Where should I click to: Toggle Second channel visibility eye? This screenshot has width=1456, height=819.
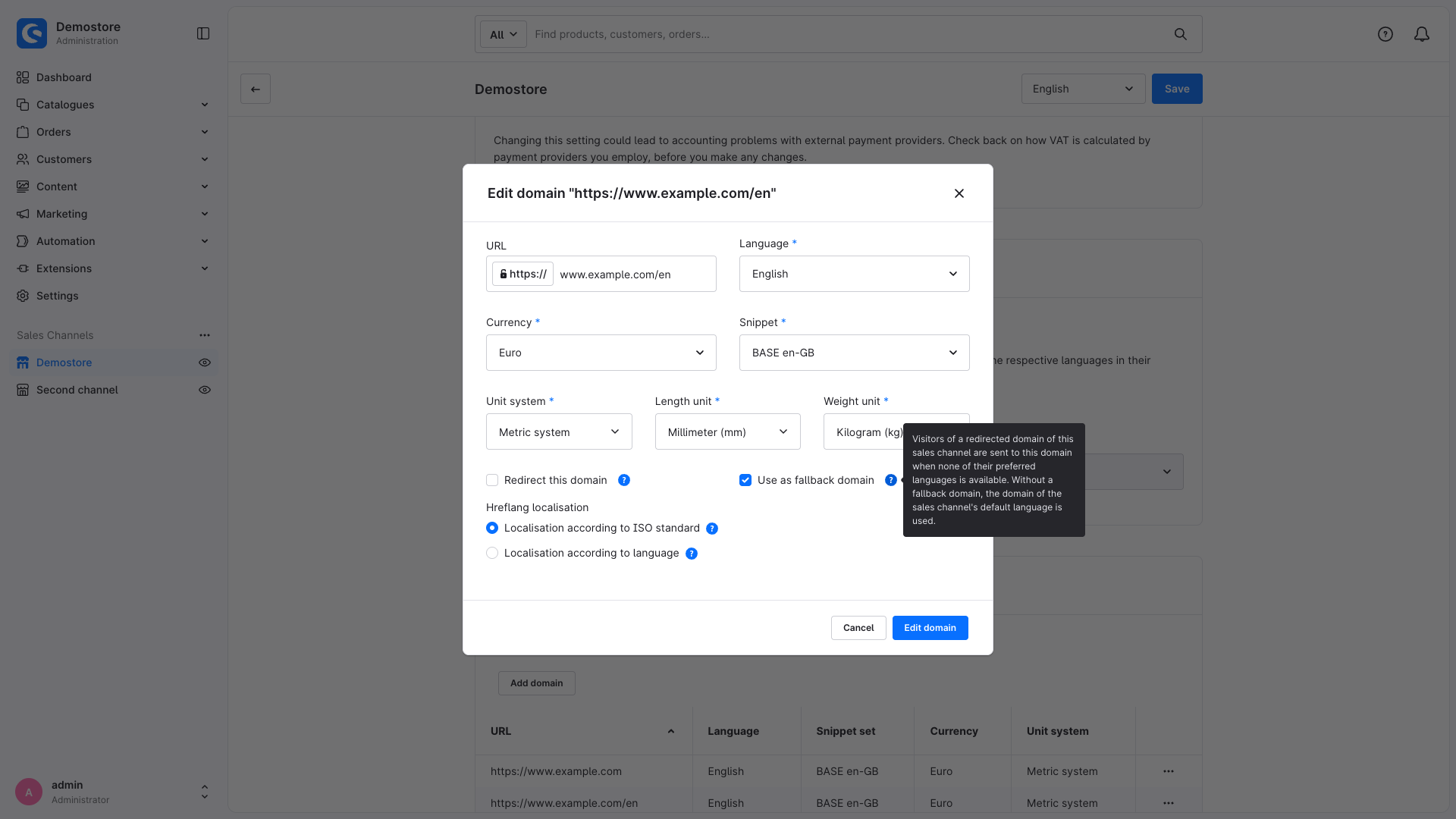[205, 390]
